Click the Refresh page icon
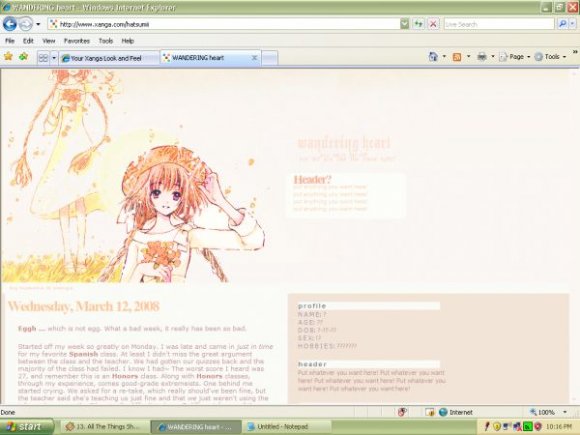Viewport: 580px width, 435px height. pyautogui.click(x=418, y=24)
